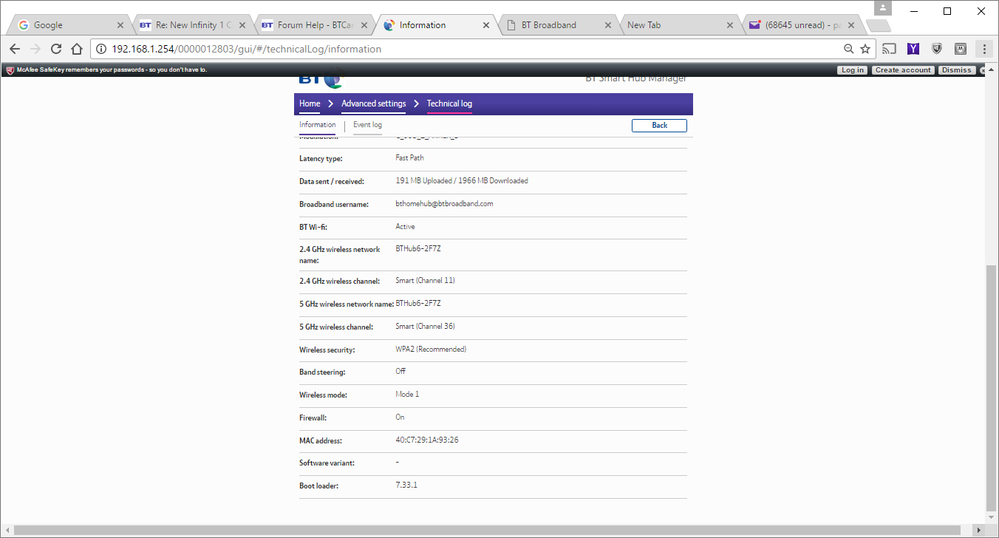The image size is (999, 538).
Task: Close the Re: New Infinity tab
Action: 242,25
